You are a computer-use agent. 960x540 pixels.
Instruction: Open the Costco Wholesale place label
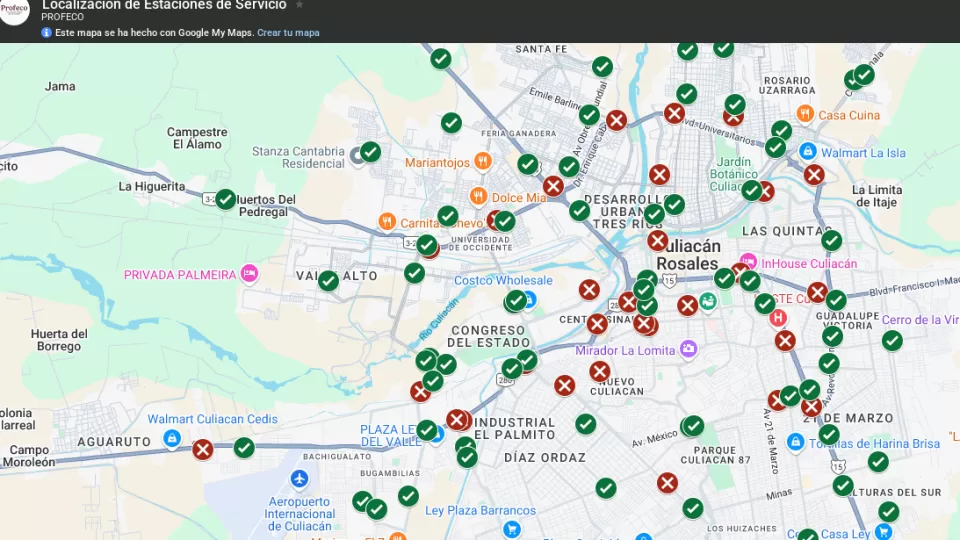503,281
